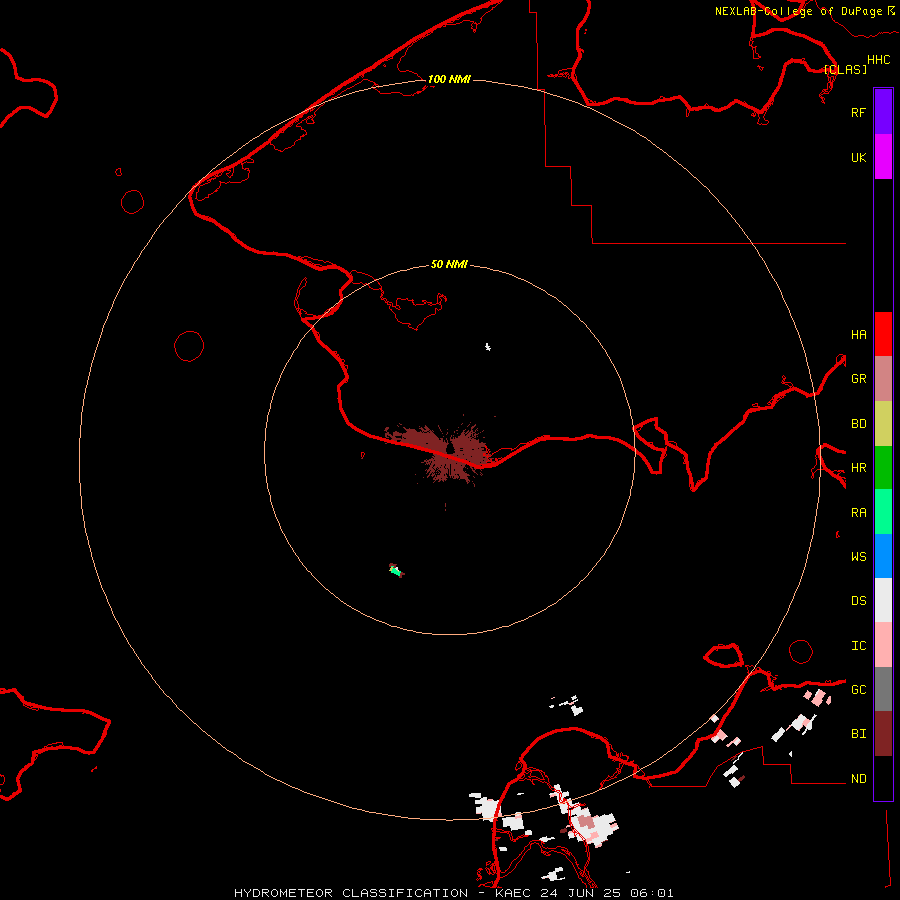This screenshot has width=900, height=900.
Task: Click the ND black legend swatch
Action: coord(883,778)
